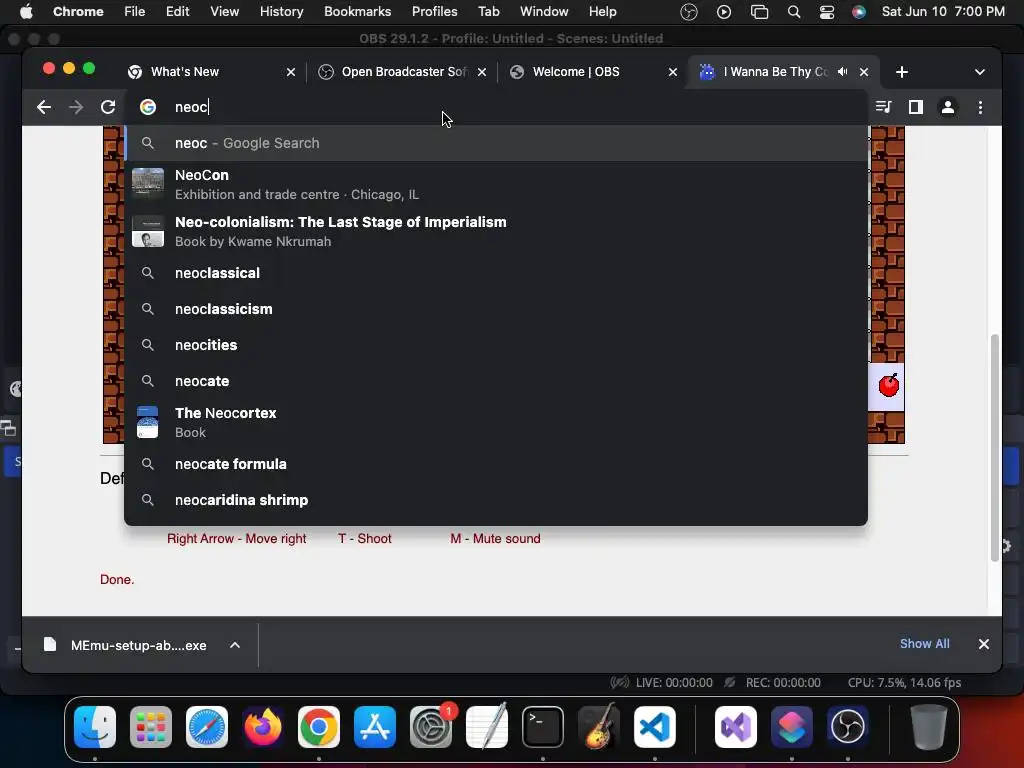Viewport: 1024px width, 768px height.
Task: Click Chrome icon in the Dock
Action: [319, 726]
